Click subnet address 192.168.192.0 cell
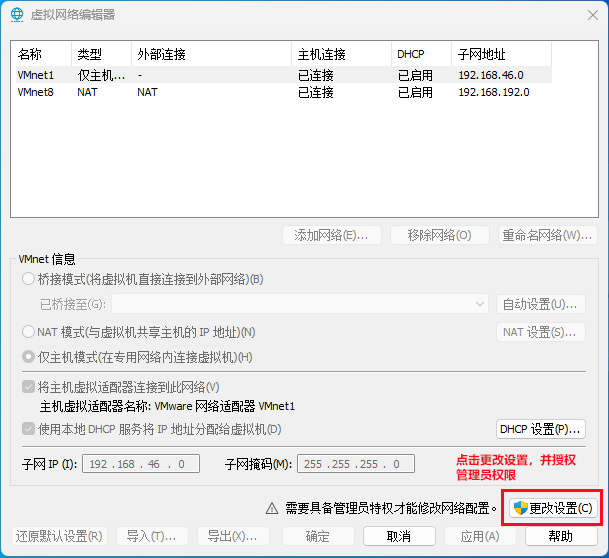This screenshot has width=609, height=558. pos(494,92)
